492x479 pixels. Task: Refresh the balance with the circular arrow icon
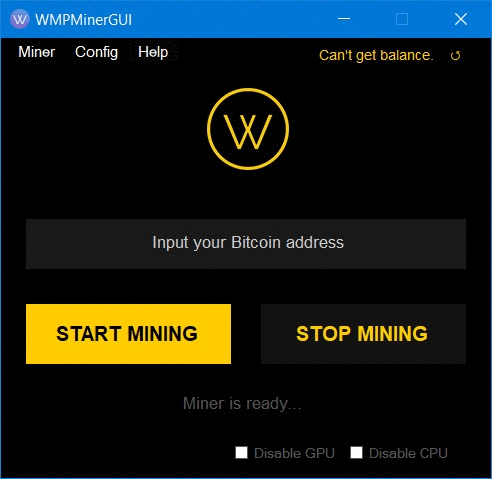455,55
